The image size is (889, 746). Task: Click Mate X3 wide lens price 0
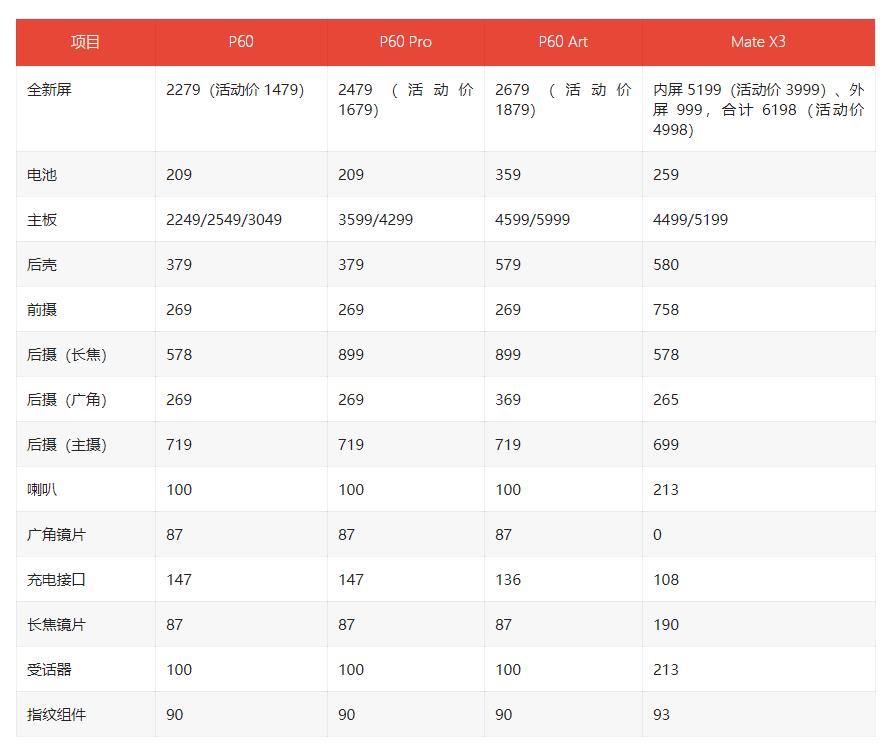coord(657,535)
